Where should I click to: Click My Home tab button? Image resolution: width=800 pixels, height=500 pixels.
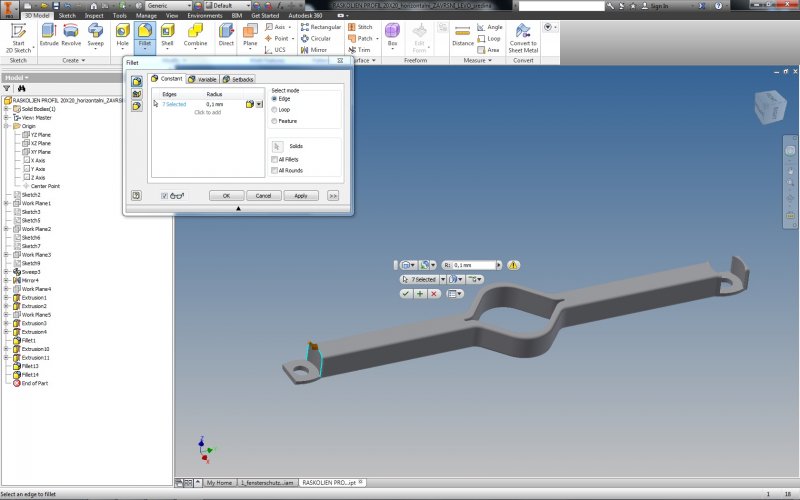219,482
